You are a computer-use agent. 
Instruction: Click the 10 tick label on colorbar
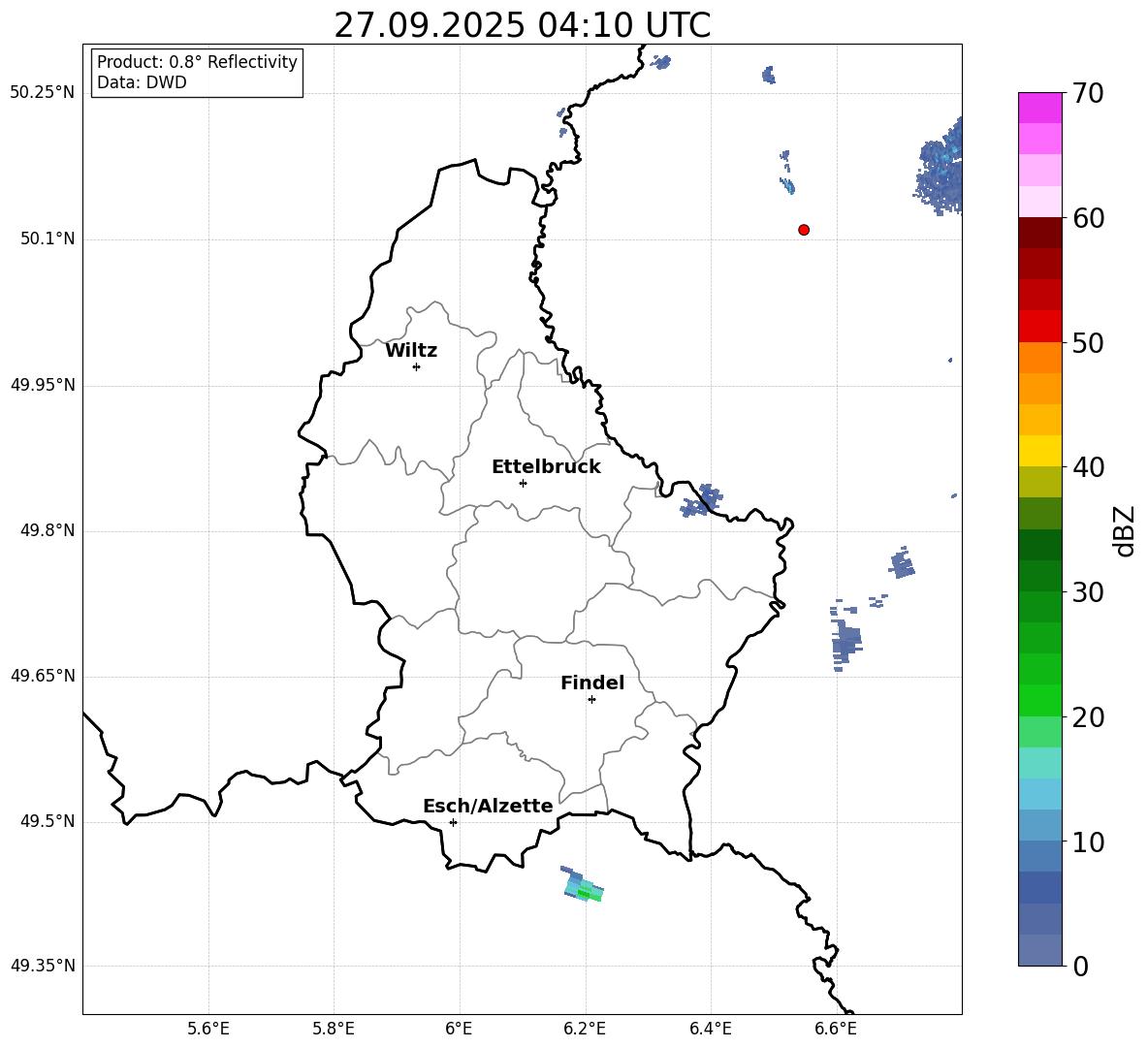1088,842
